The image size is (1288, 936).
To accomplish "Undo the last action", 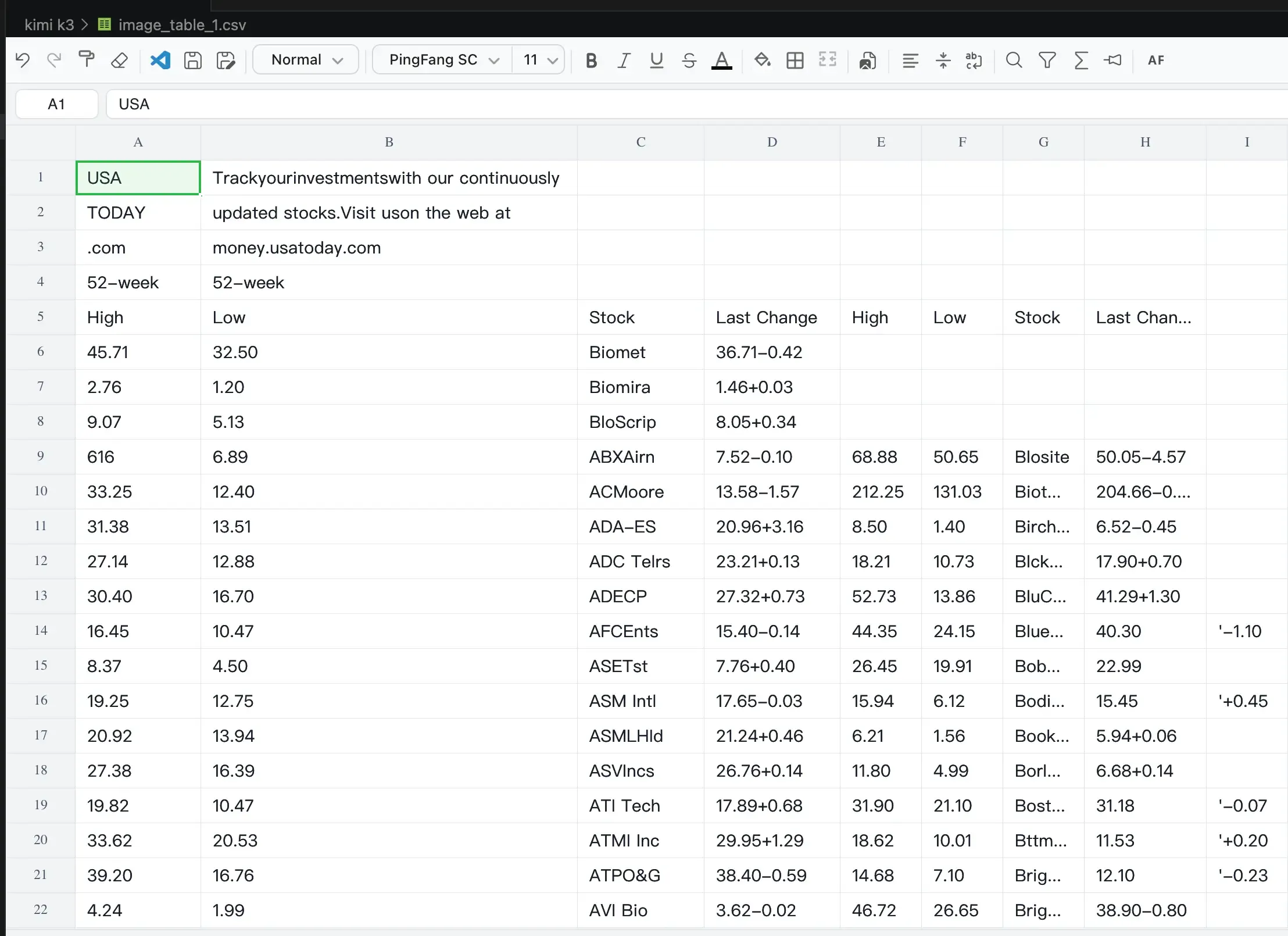I will coord(23,60).
